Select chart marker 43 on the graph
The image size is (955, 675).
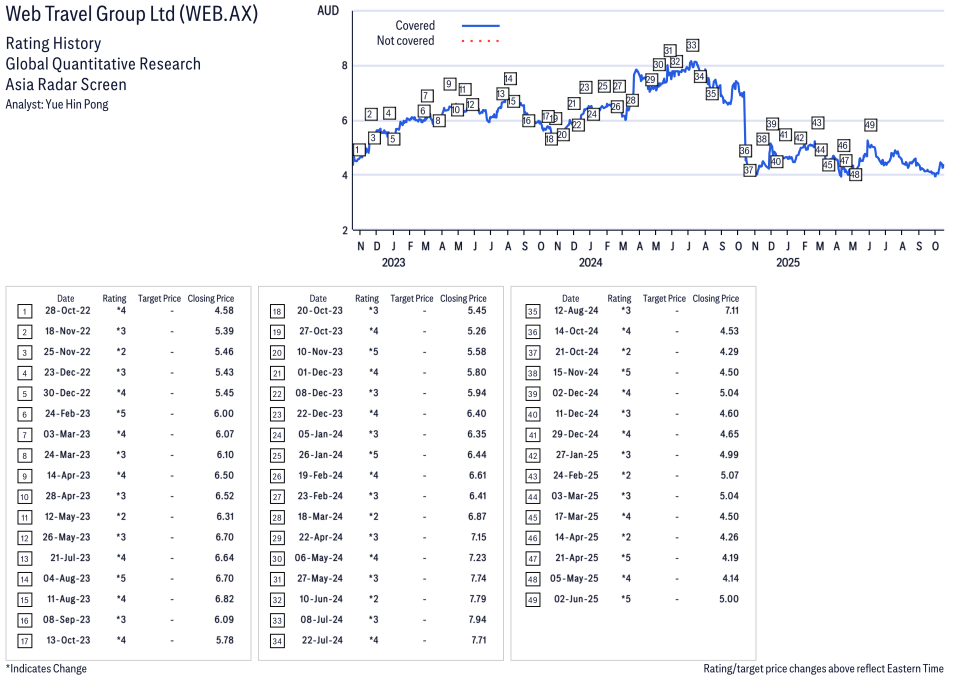click(817, 123)
